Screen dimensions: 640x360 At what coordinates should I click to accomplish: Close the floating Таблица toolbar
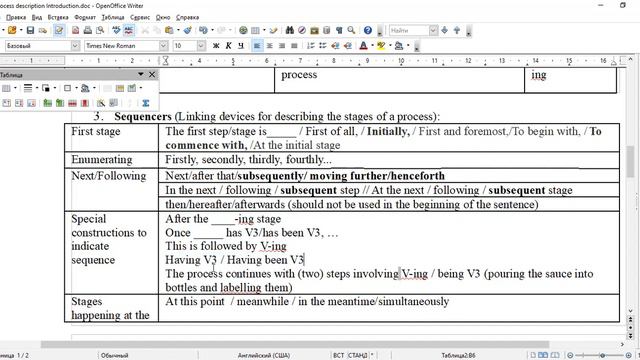coord(152,74)
